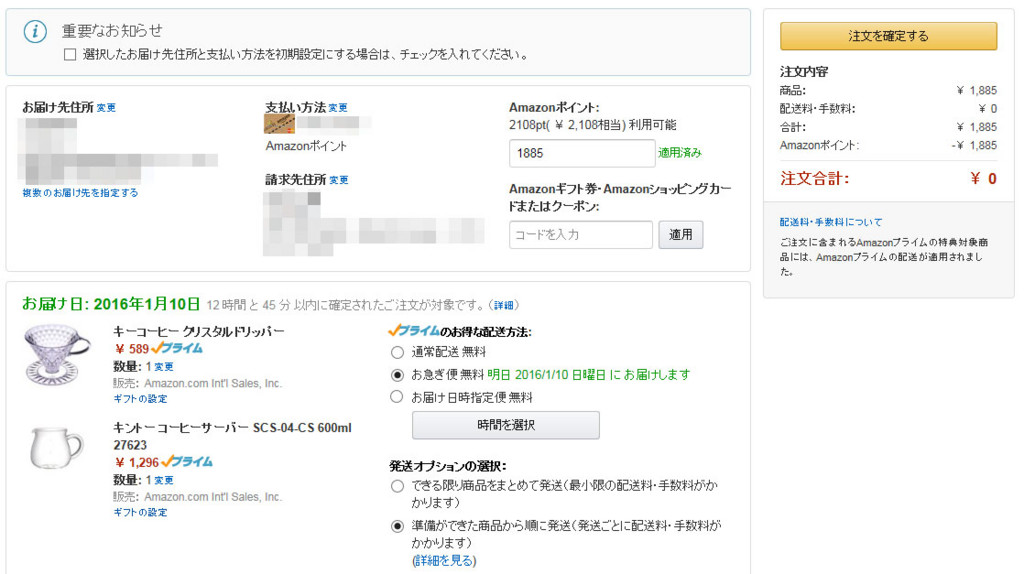Click the Prime logo beside ¥589 price
1024x574 pixels.
(177, 349)
